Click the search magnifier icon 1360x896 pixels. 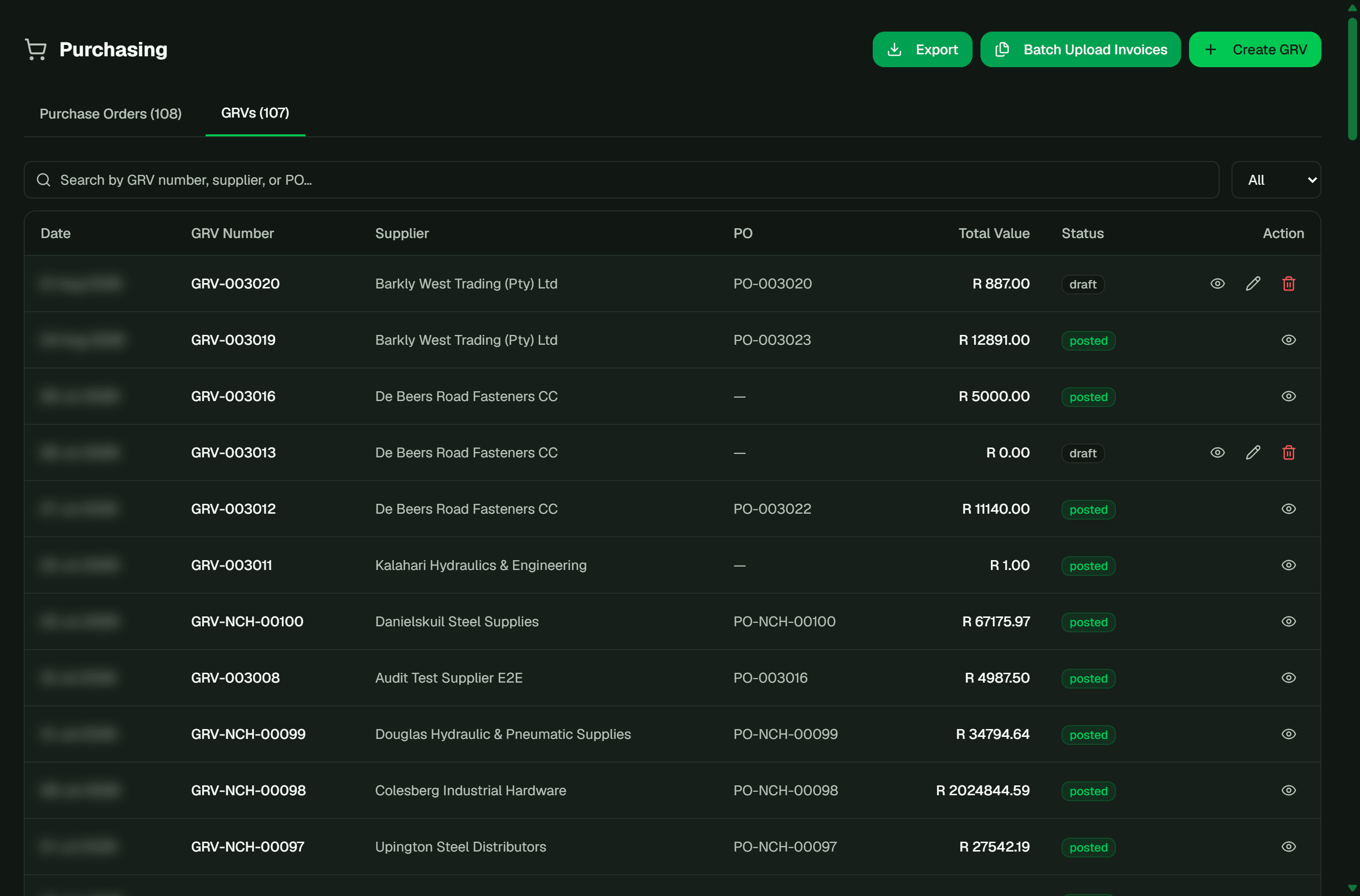pos(43,180)
